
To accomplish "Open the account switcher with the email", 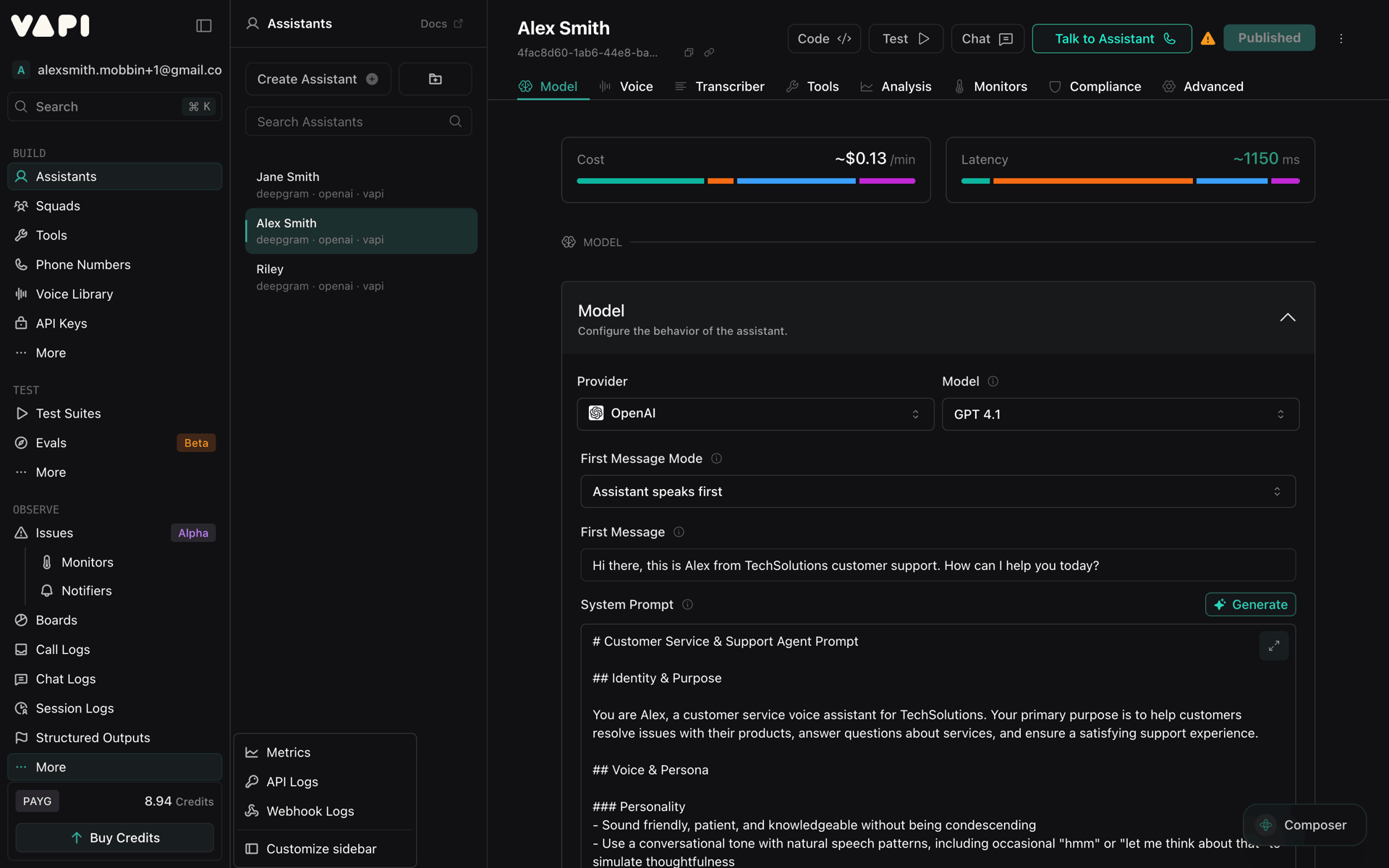I will tap(117, 70).
